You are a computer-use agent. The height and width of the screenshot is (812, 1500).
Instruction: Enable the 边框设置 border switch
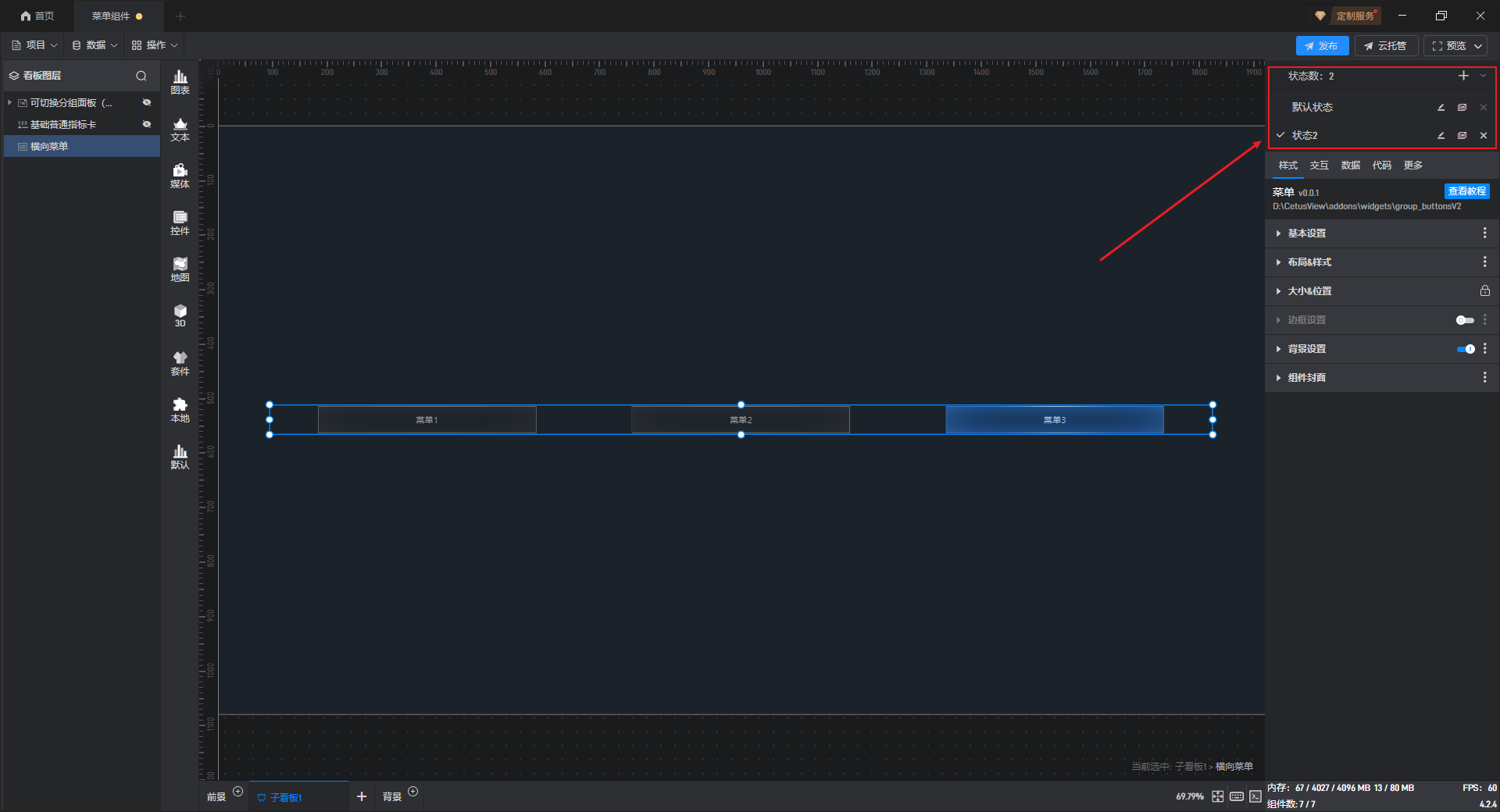[1465, 320]
